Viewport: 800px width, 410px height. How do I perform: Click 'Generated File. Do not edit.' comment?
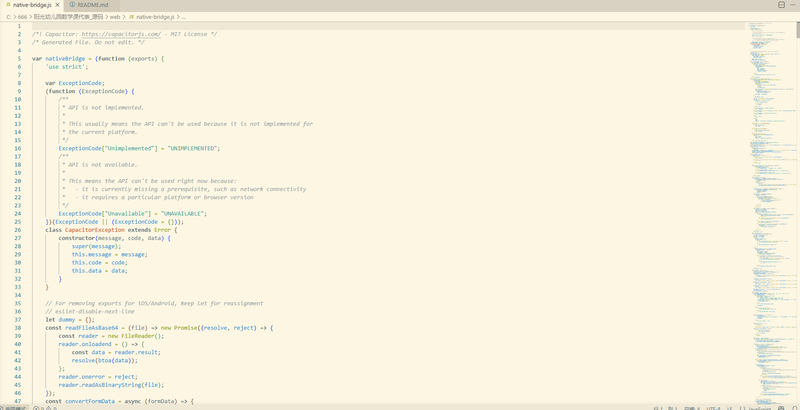(88, 42)
